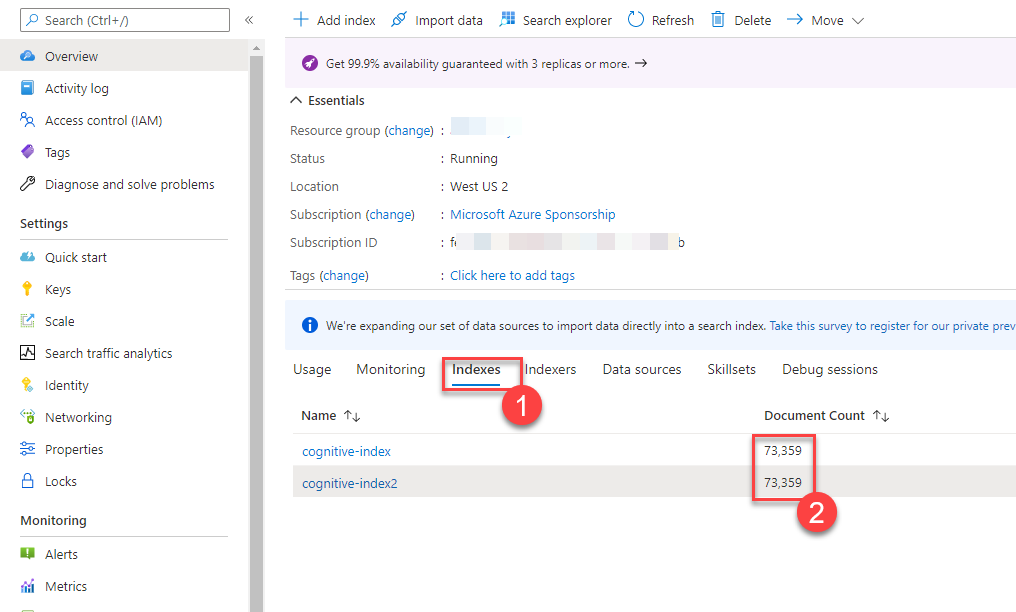Viewport: 1016px width, 612px height.
Task: Collapse the left navigation pane
Action: (x=249, y=18)
